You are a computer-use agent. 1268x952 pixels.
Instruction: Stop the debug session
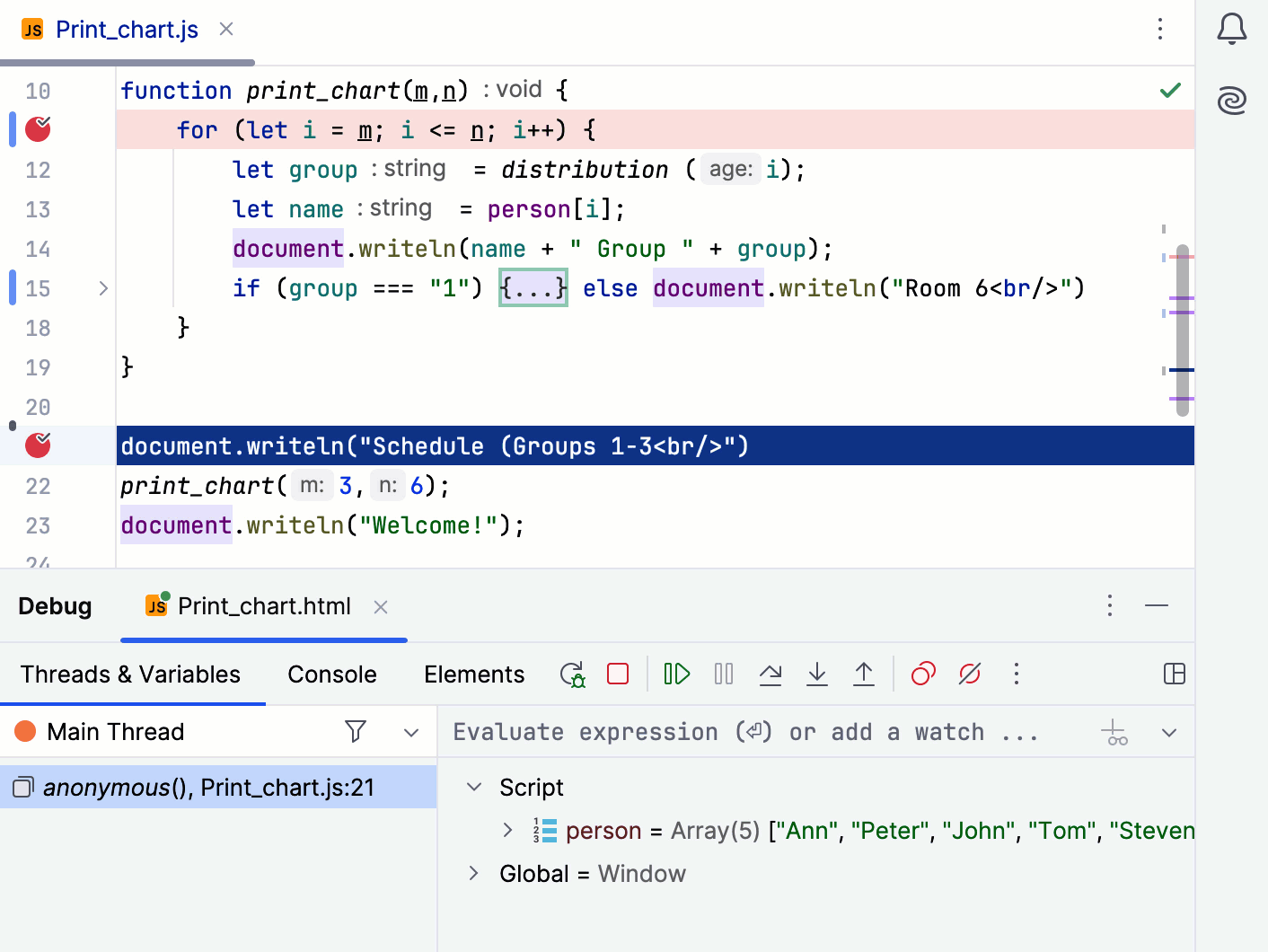(618, 674)
